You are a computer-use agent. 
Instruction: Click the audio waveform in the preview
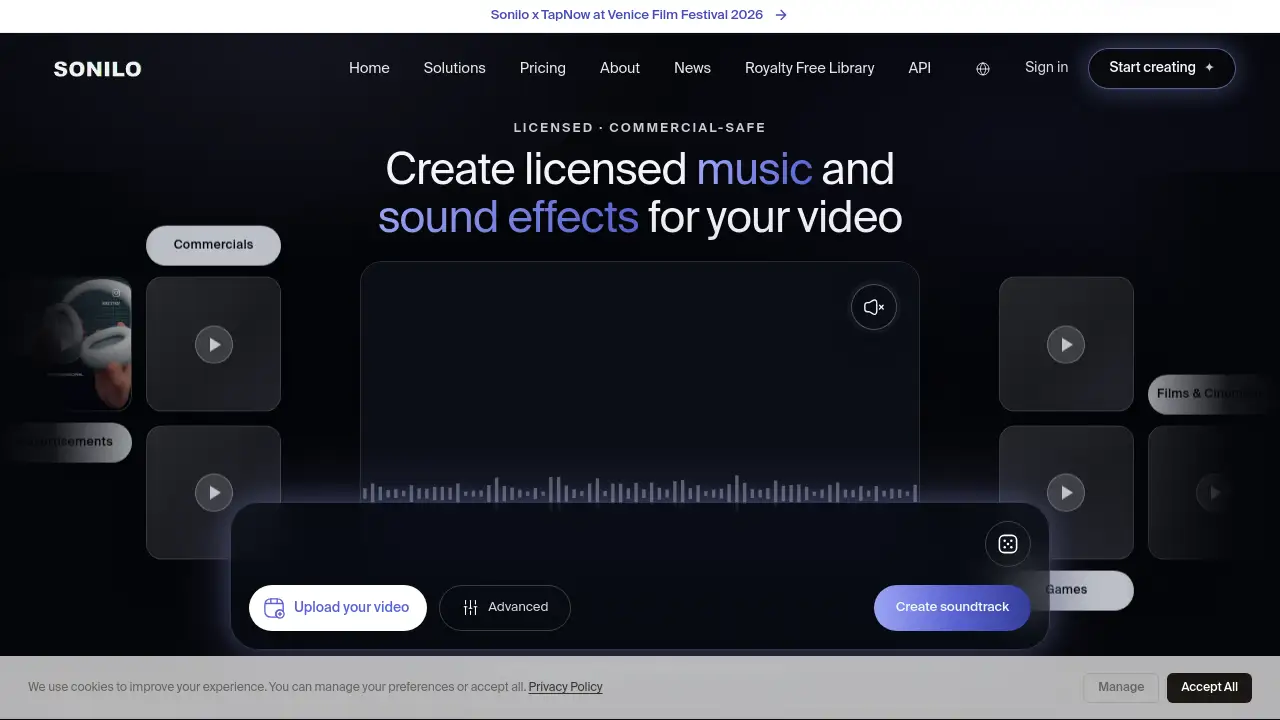[640, 490]
